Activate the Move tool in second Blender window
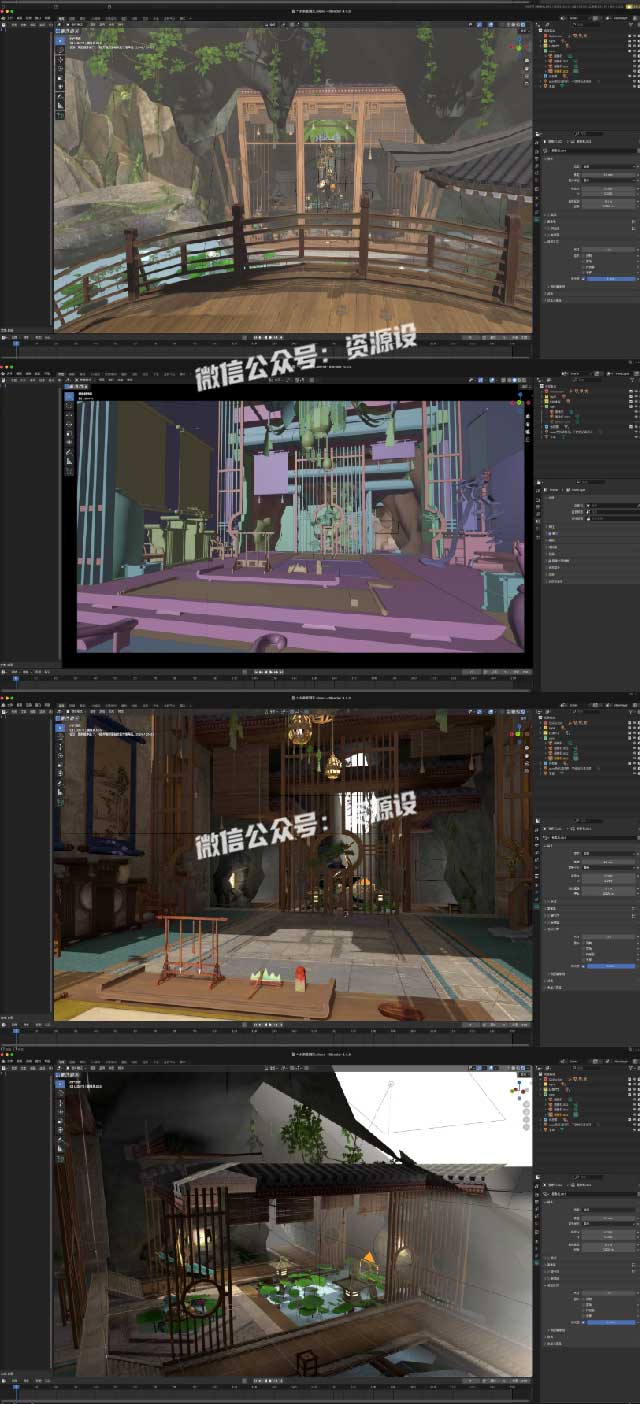The height and width of the screenshot is (1404, 640). click(x=69, y=415)
